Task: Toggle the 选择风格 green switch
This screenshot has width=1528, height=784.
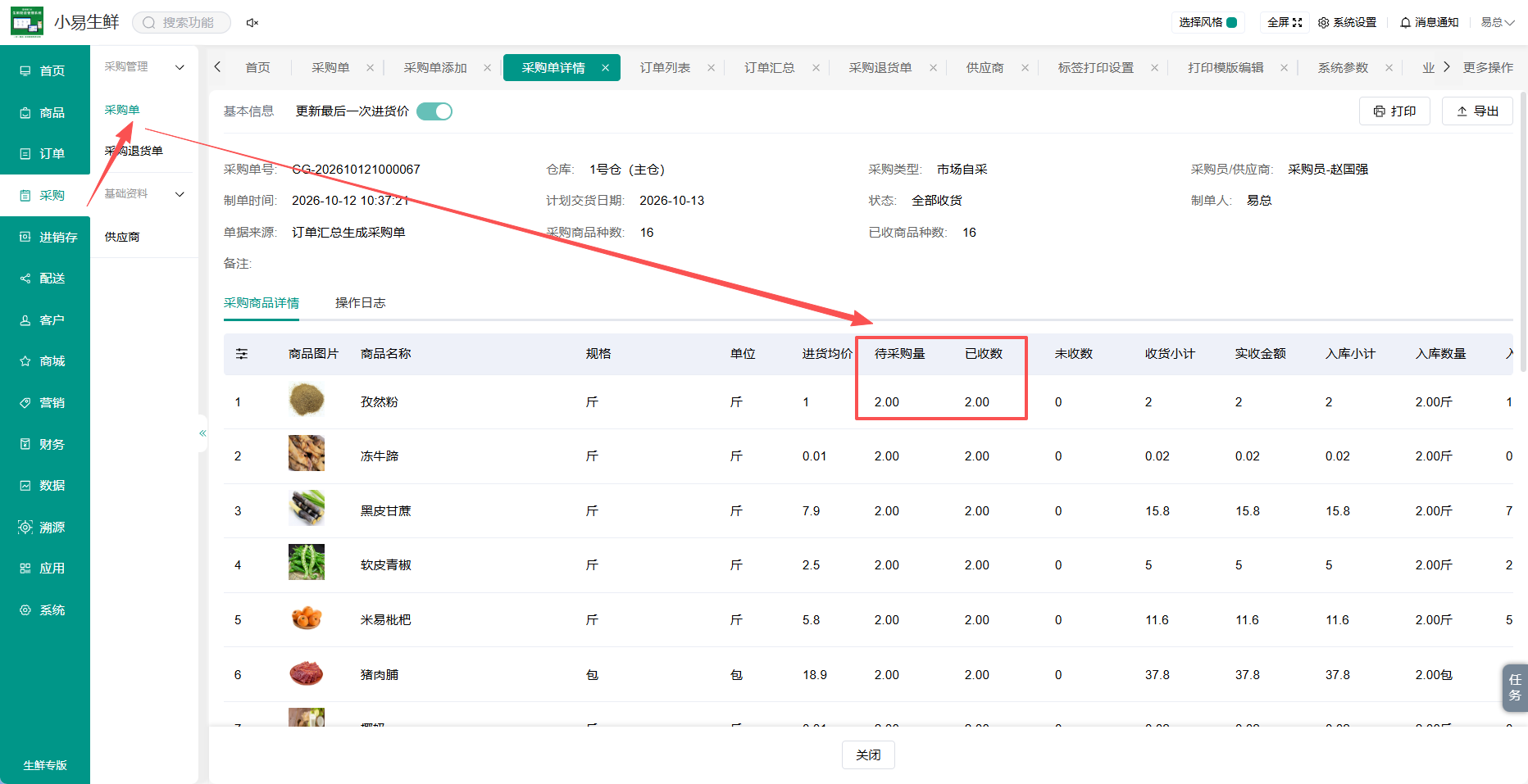Action: coord(1232,23)
